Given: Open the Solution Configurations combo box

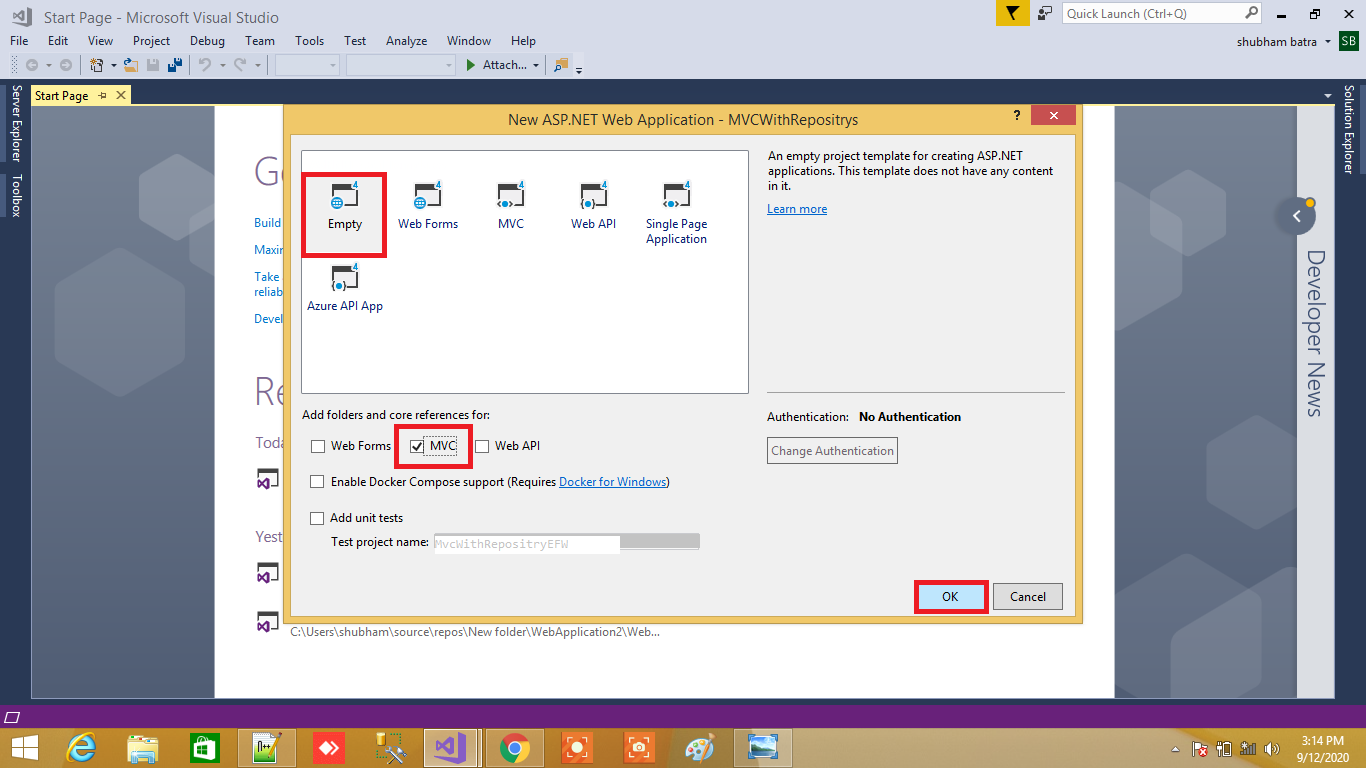Looking at the screenshot, I should pos(308,65).
